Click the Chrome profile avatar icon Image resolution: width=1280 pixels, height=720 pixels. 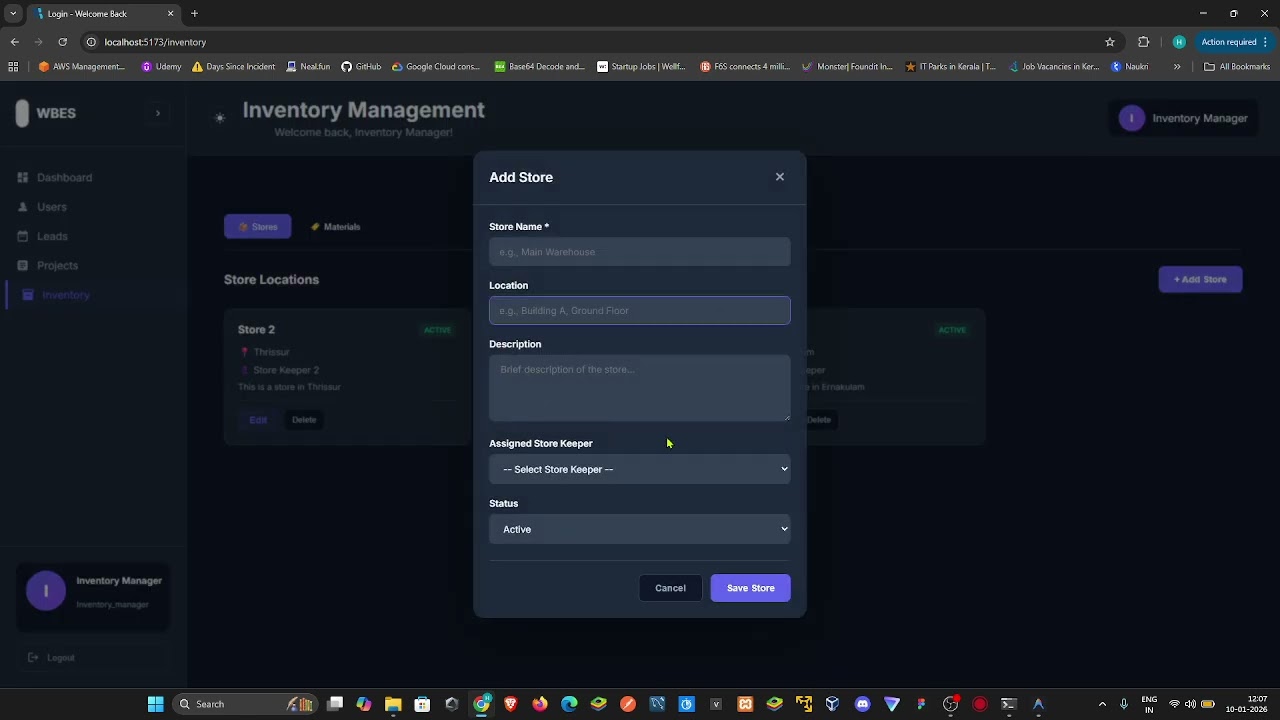(1179, 42)
